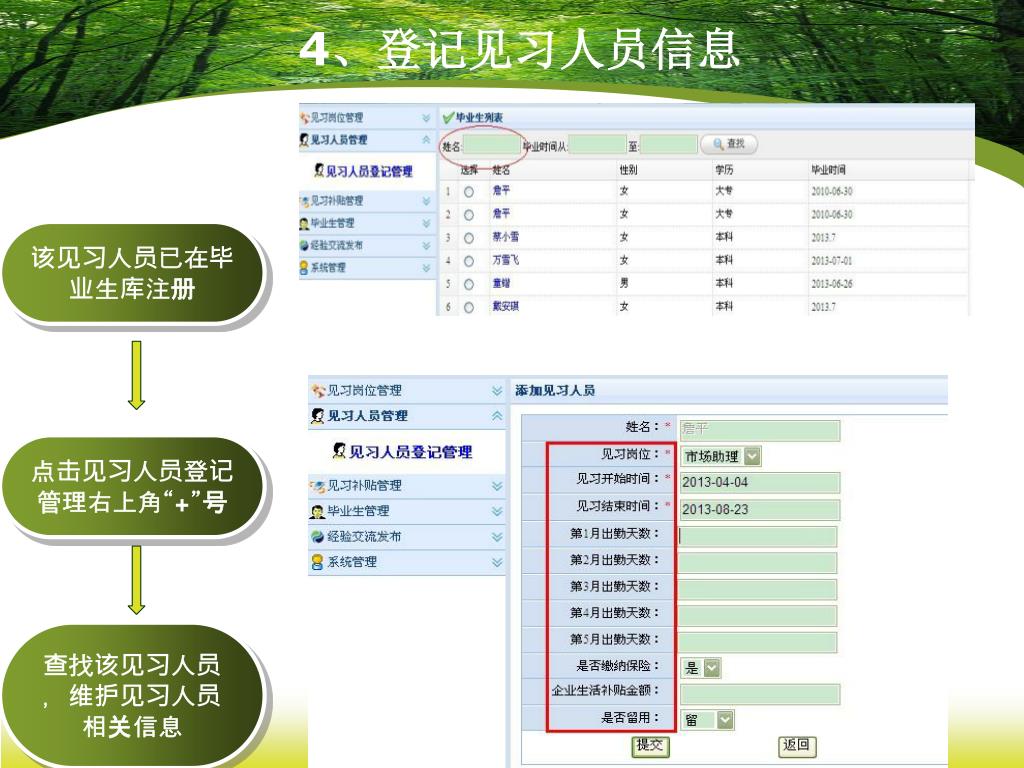Open 见习岗位 dropdown showing 市场助理
The height and width of the screenshot is (768, 1024).
(721, 456)
